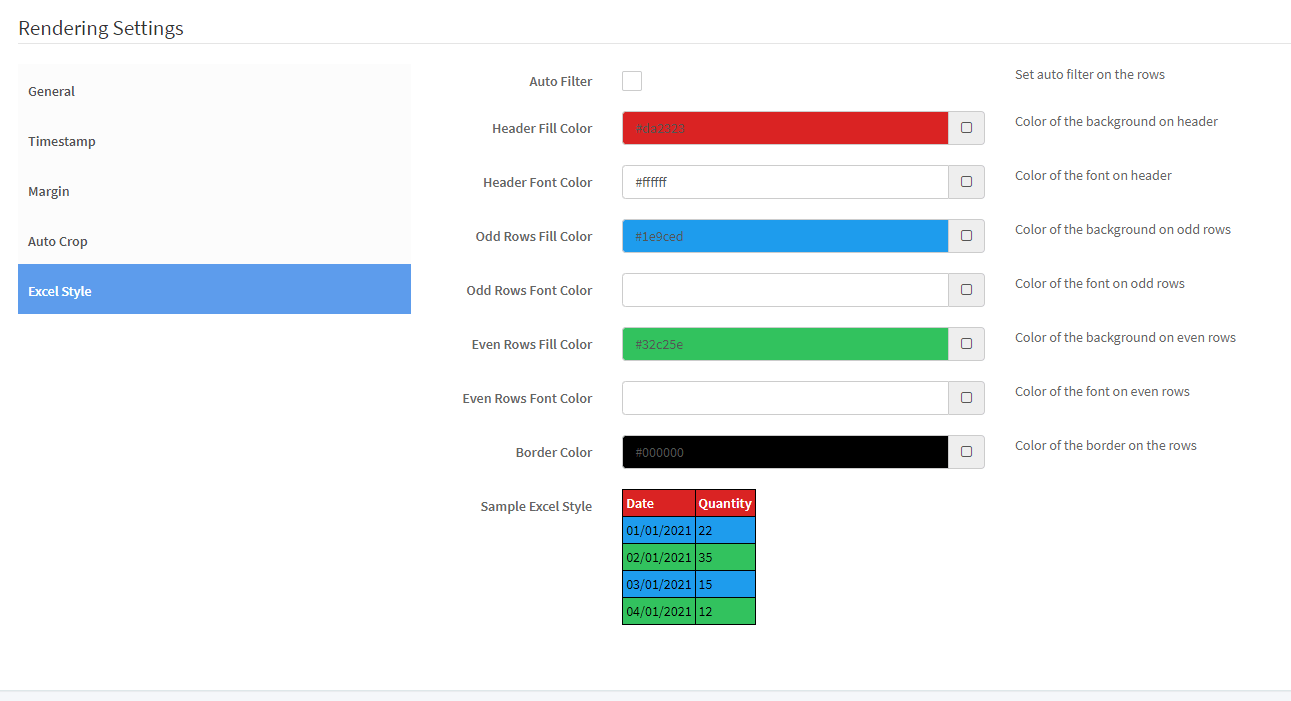The image size is (1291, 701).
Task: Click the blue Odd Rows Fill Color field
Action: point(784,236)
